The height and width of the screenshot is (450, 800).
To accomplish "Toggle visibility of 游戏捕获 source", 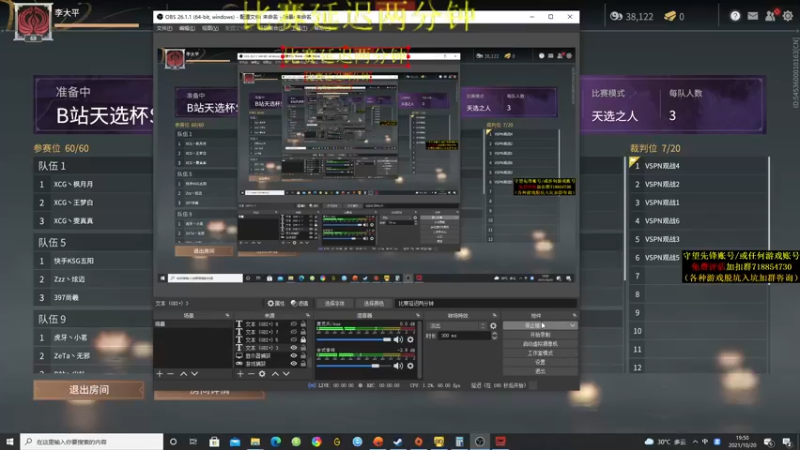I will tap(293, 364).
